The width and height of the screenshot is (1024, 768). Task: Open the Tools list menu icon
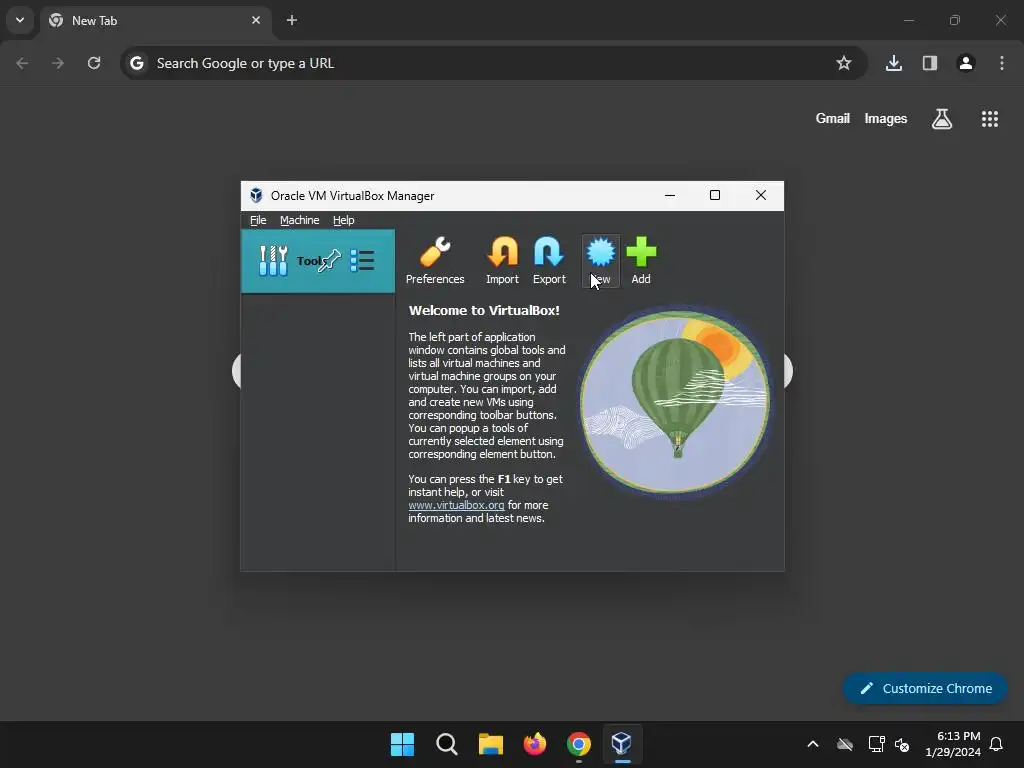point(362,261)
